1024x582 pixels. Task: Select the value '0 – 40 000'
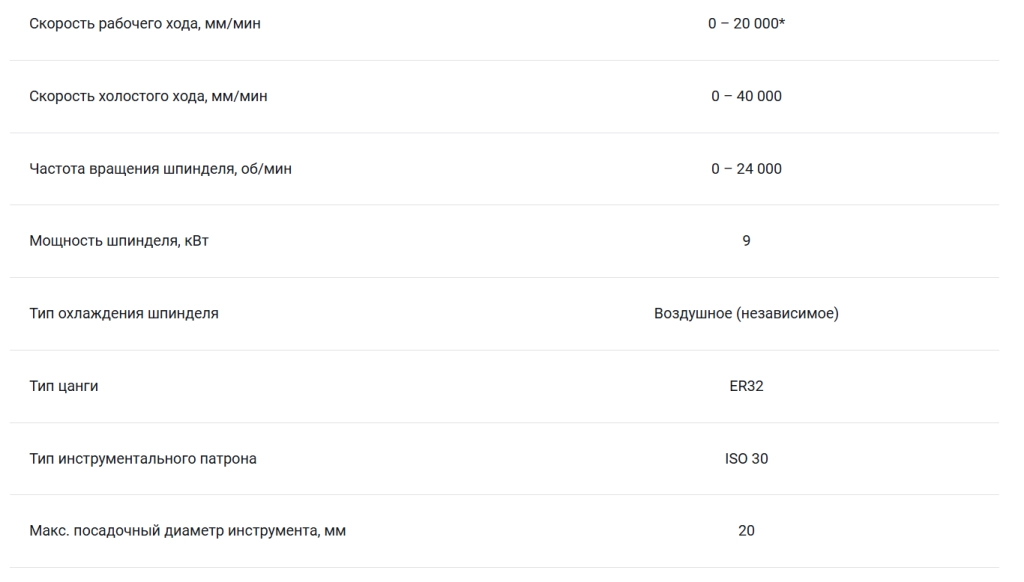click(746, 96)
